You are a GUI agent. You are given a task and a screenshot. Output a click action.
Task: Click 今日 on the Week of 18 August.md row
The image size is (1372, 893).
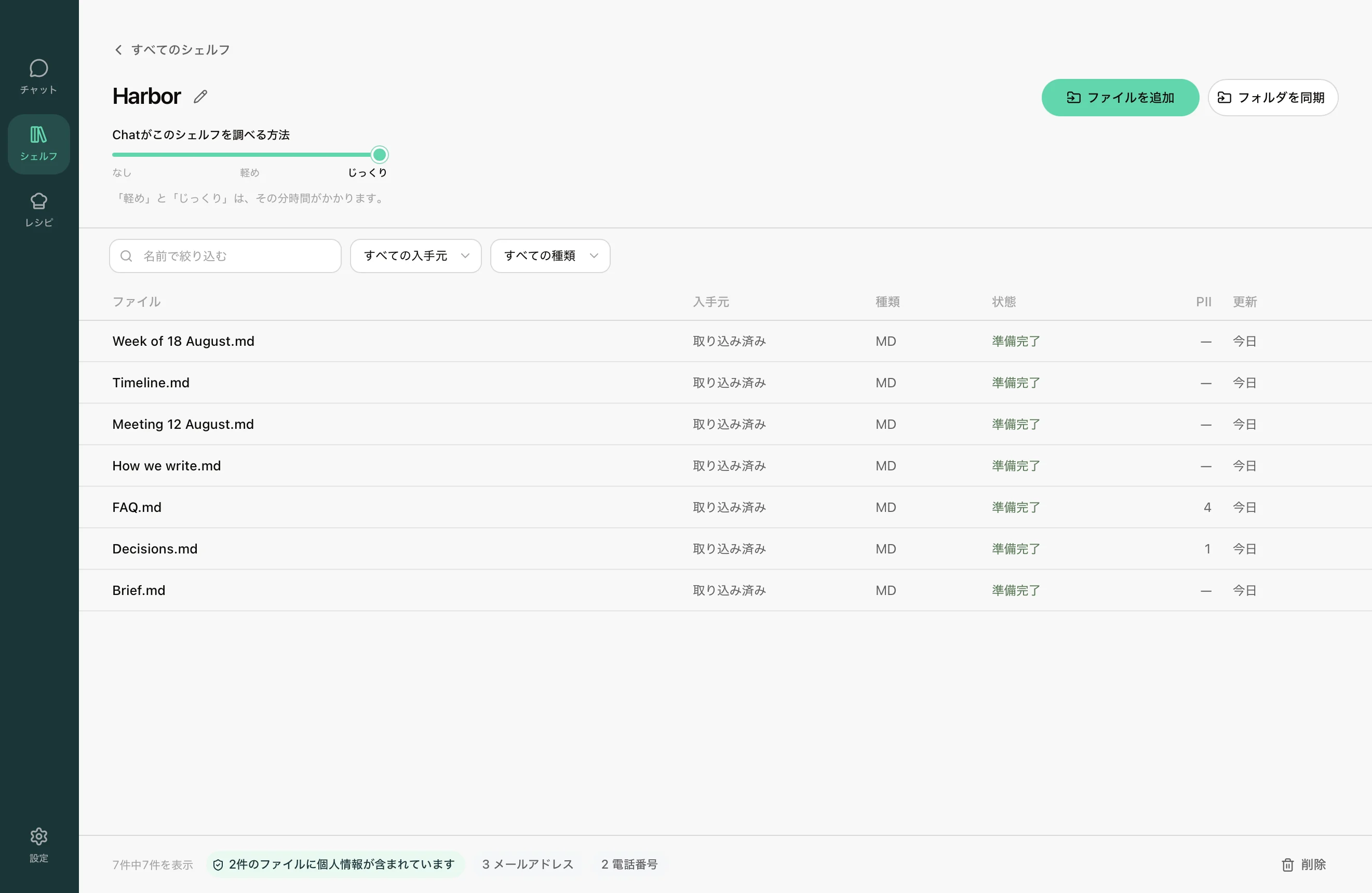[1244, 341]
